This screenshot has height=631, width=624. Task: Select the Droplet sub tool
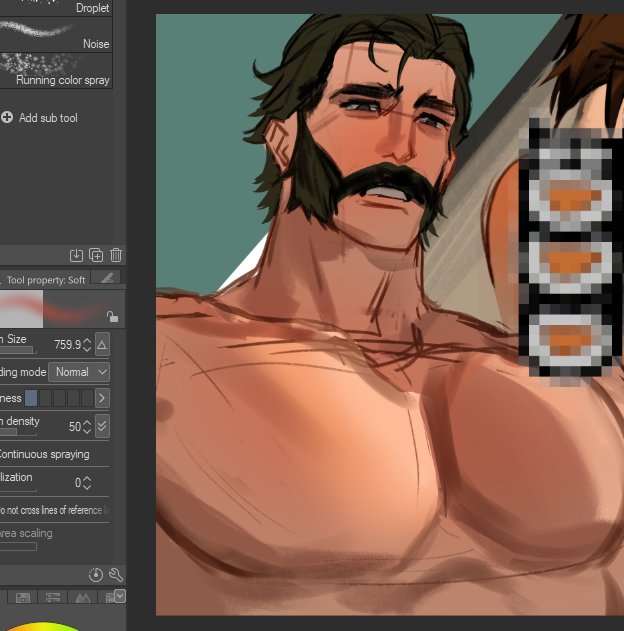(x=56, y=8)
